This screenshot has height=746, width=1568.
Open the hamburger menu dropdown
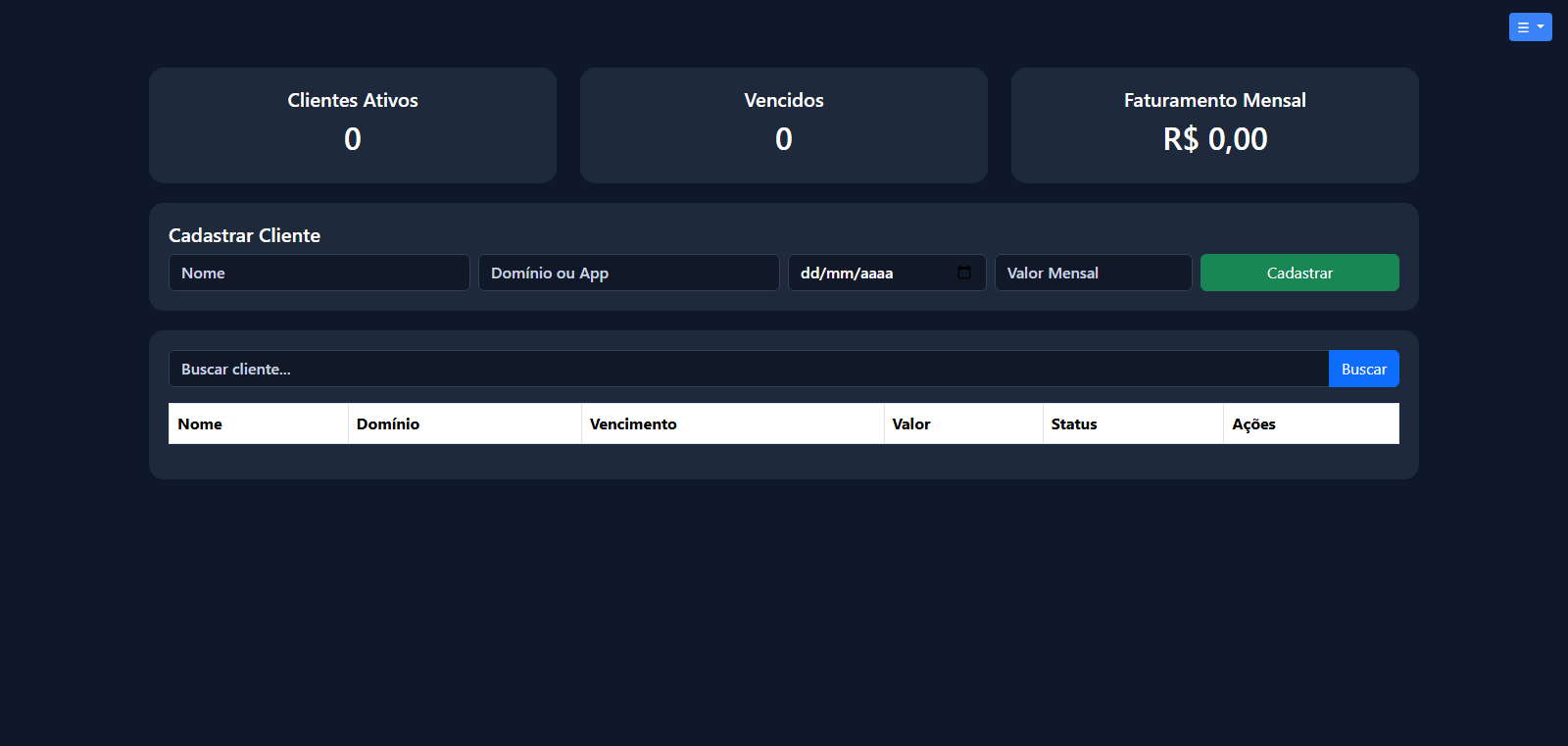pyautogui.click(x=1529, y=27)
